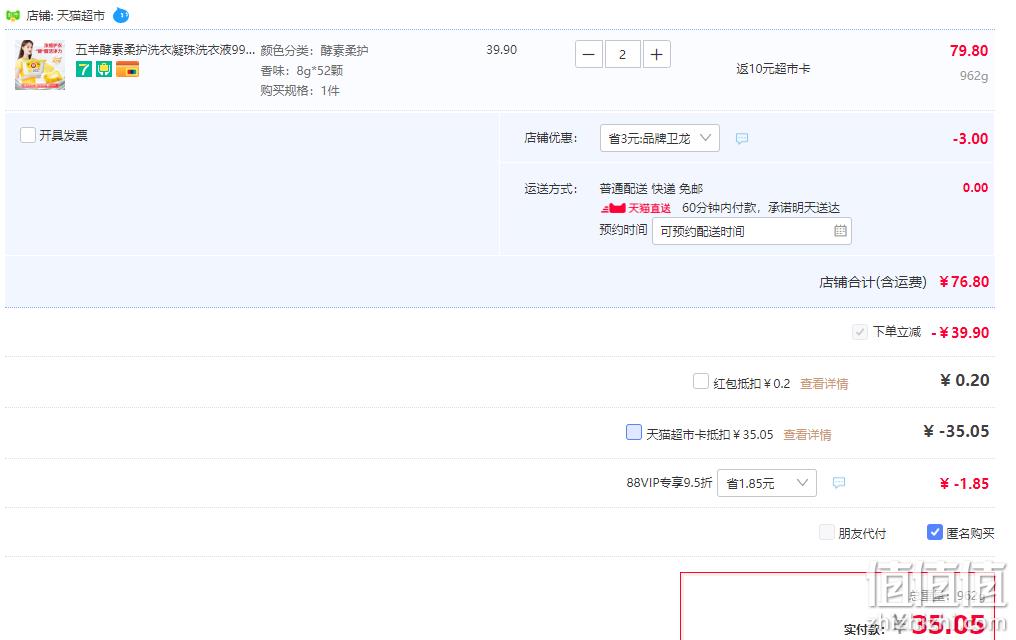Click the blue badge beside 天猫超市
Viewport: 1016px width, 640px height.
(121, 15)
